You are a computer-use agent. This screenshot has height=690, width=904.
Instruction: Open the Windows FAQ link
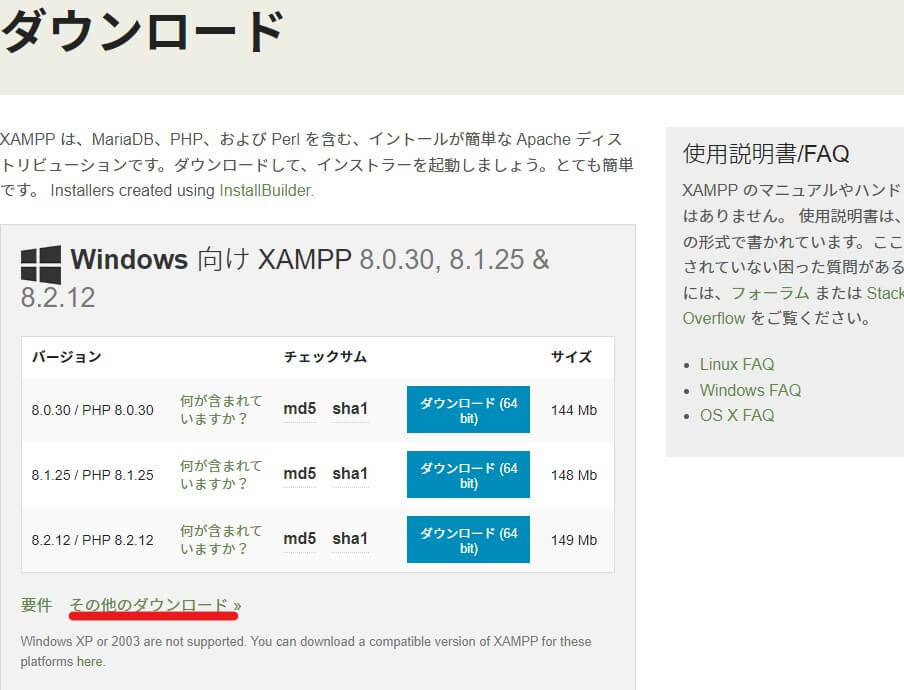pyautogui.click(x=750, y=390)
